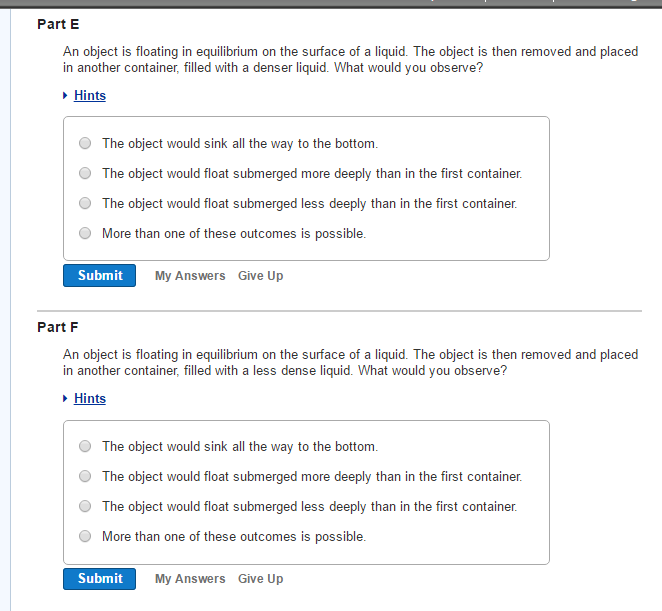Open the Hints link for Part E
This screenshot has height=611, width=662.
tap(90, 96)
